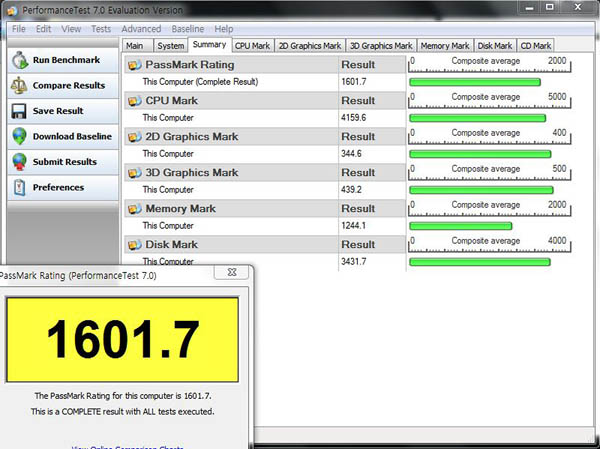Click the Download Baseline globe icon
Viewport: 600px width, 449px height.
19,136
